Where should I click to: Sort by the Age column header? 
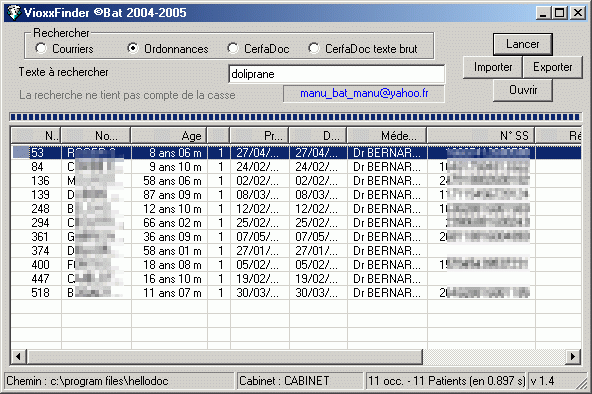169,135
